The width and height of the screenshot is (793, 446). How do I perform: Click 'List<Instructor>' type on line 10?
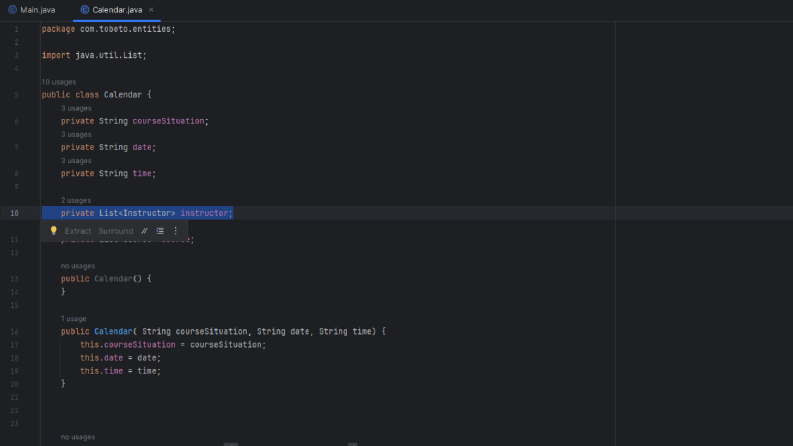tap(137, 213)
